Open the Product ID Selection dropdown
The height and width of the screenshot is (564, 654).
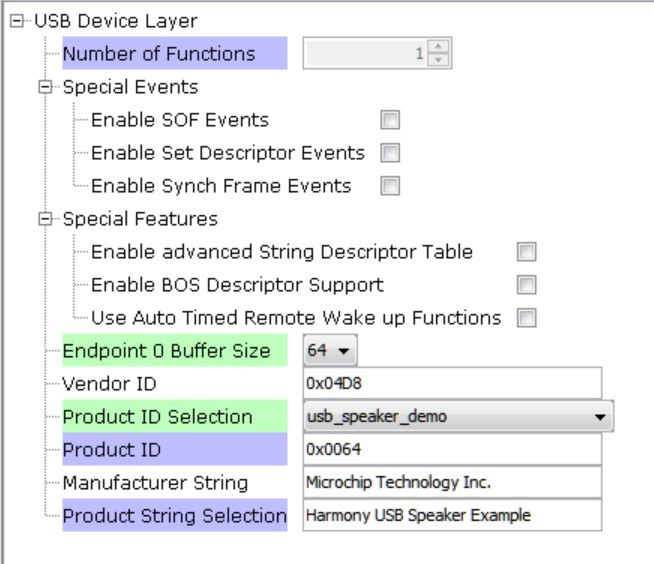pyautogui.click(x=458, y=416)
